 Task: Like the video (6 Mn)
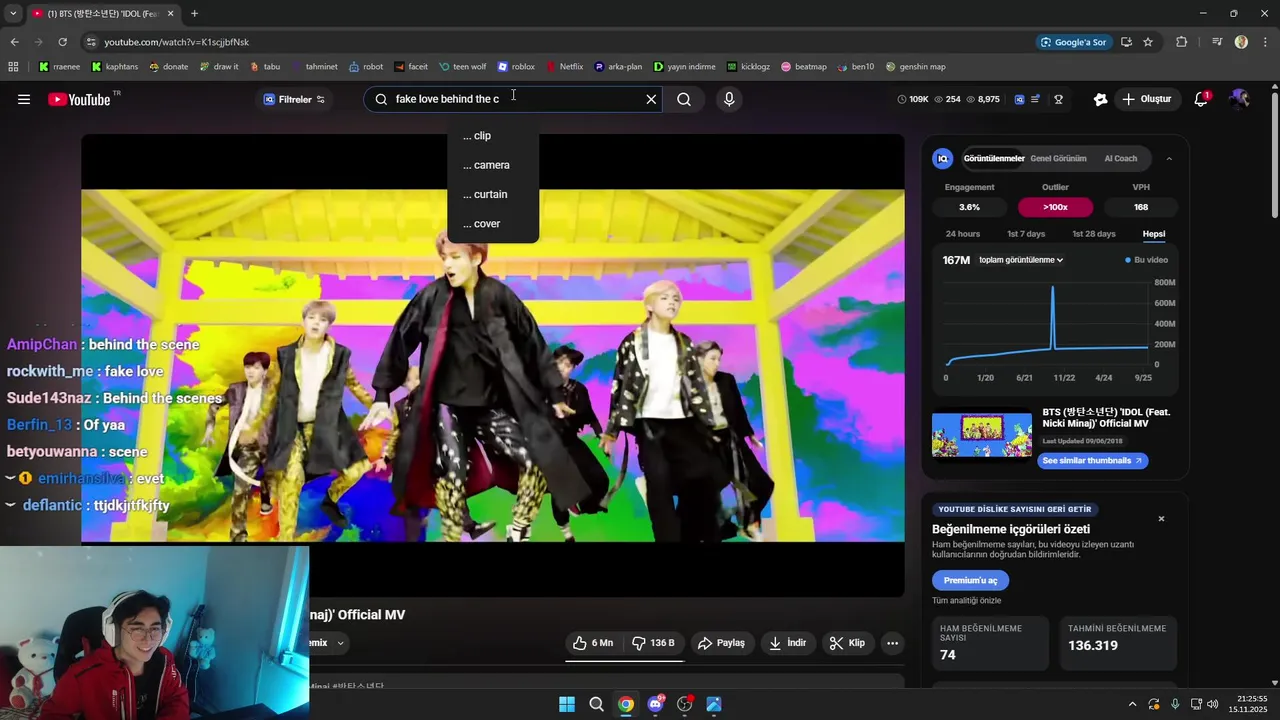(x=593, y=643)
